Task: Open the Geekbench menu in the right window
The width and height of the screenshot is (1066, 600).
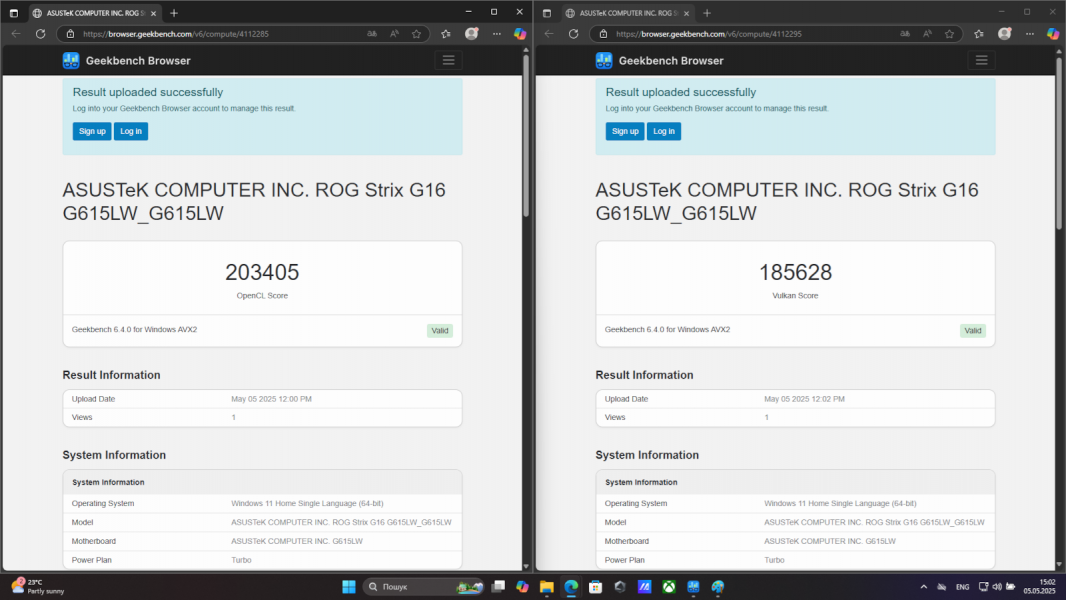Action: coord(981,60)
